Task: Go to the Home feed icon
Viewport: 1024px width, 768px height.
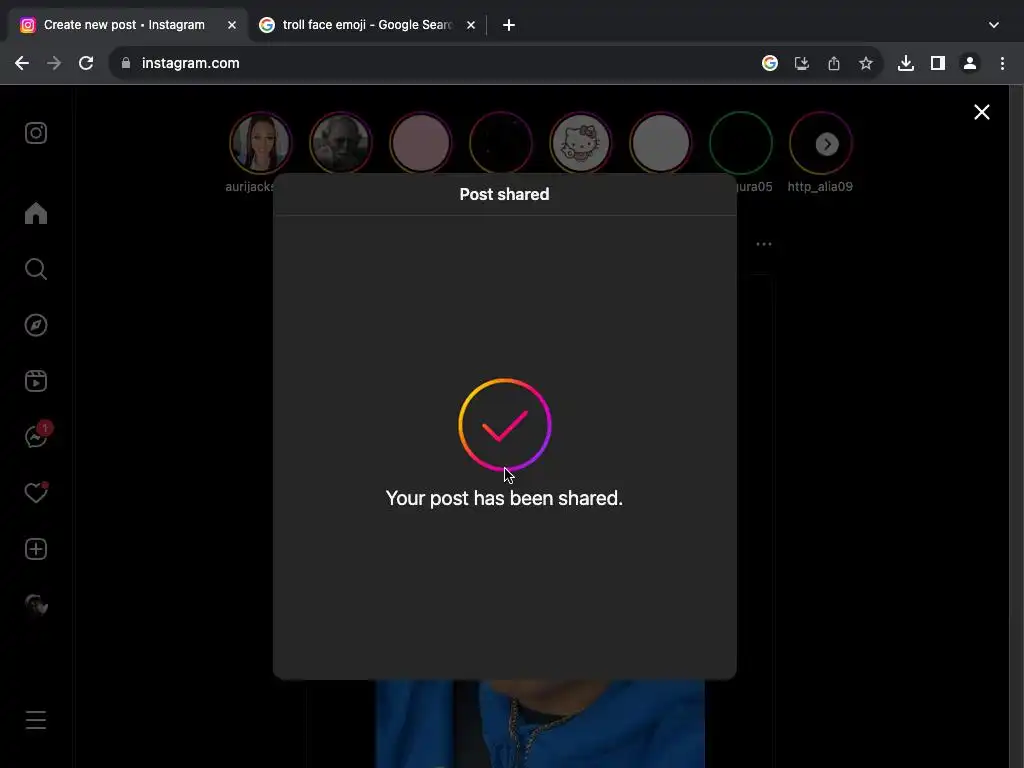Action: [x=36, y=214]
